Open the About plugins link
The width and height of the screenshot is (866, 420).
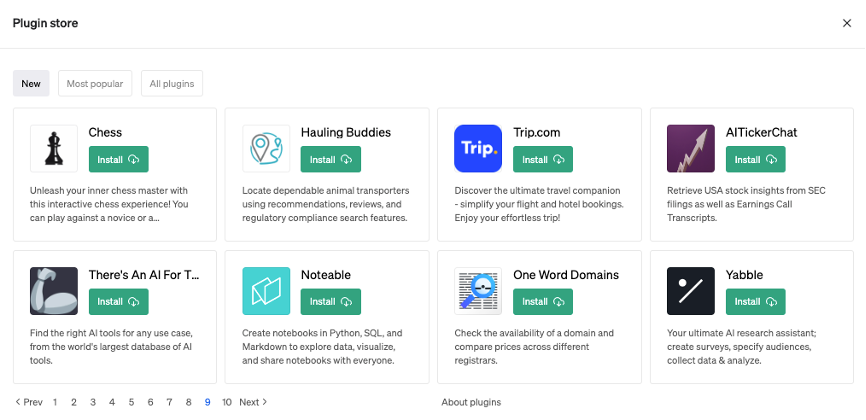point(471,402)
